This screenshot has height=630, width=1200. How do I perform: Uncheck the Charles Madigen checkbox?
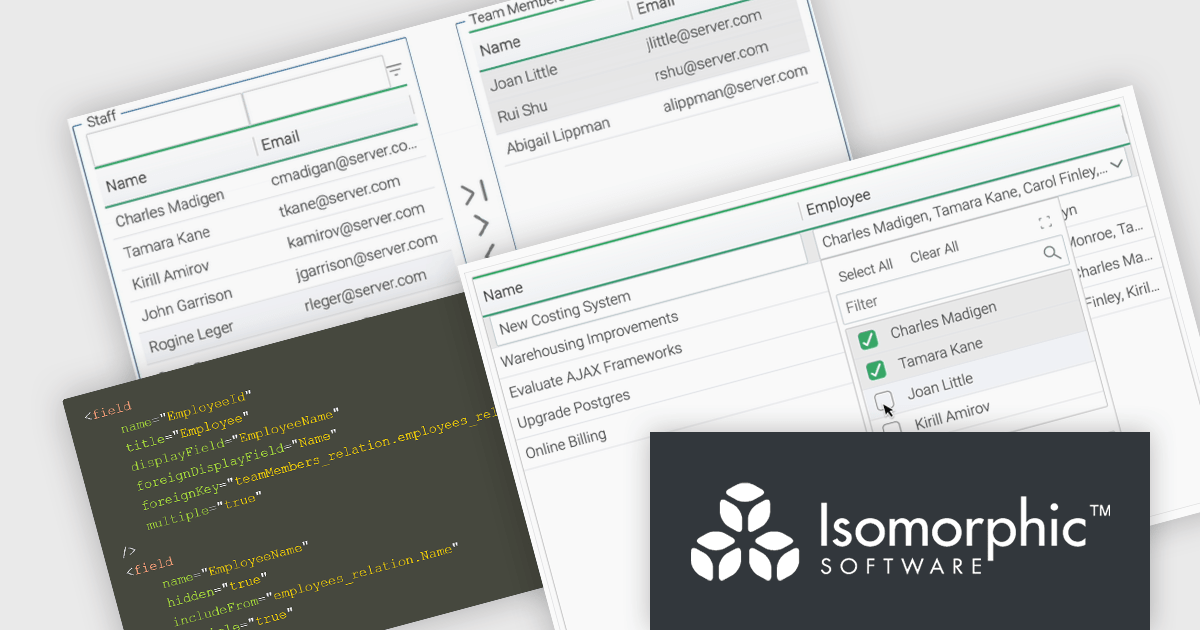click(x=868, y=339)
